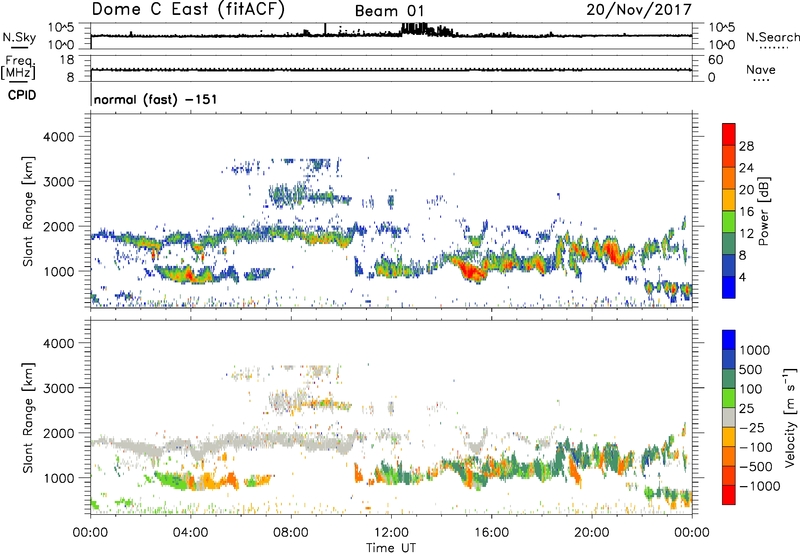Click the red top segment of power colorbar

(729, 134)
